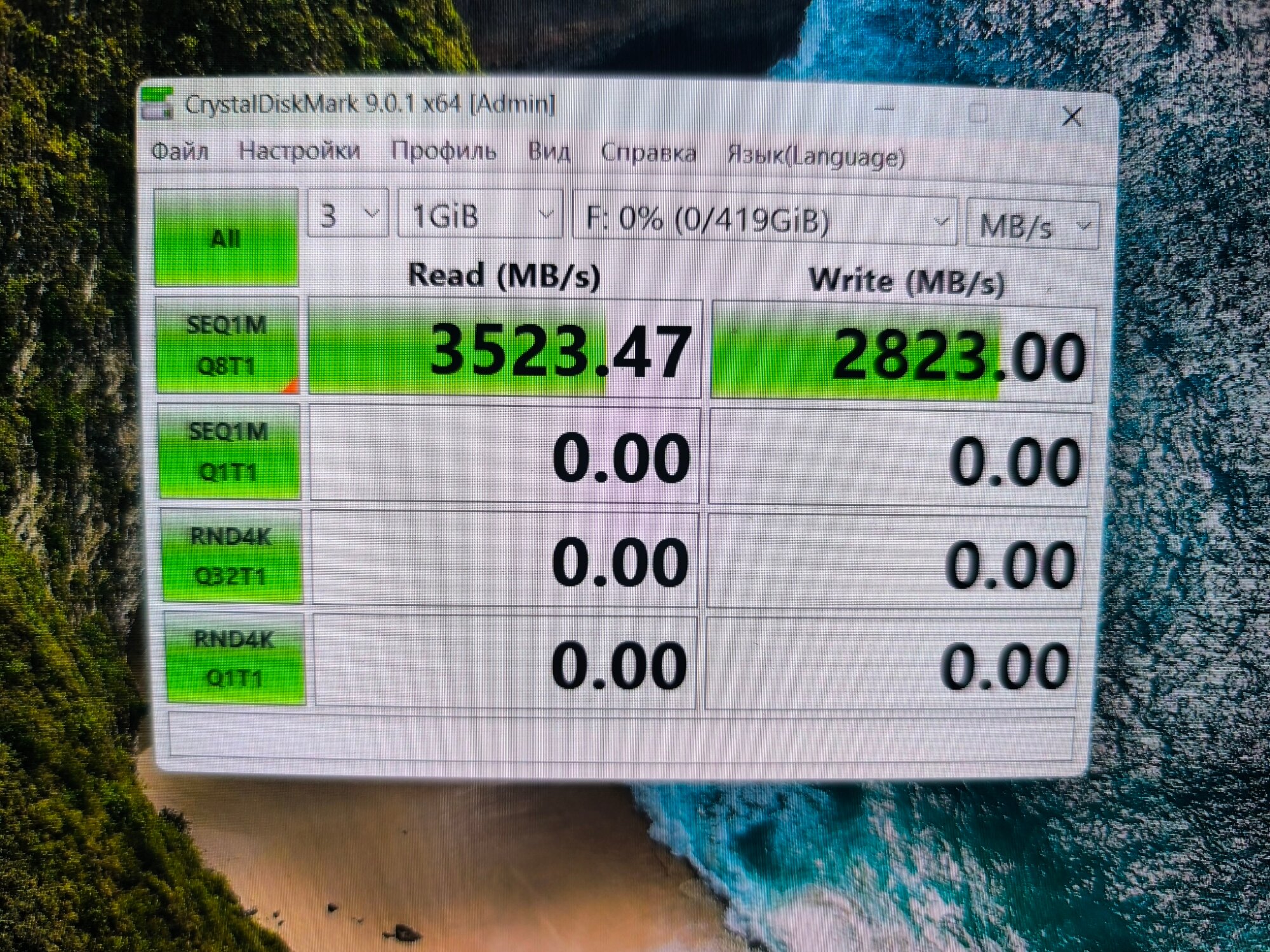
Task: Maximize the CrystalDiskMark window
Action: click(978, 114)
